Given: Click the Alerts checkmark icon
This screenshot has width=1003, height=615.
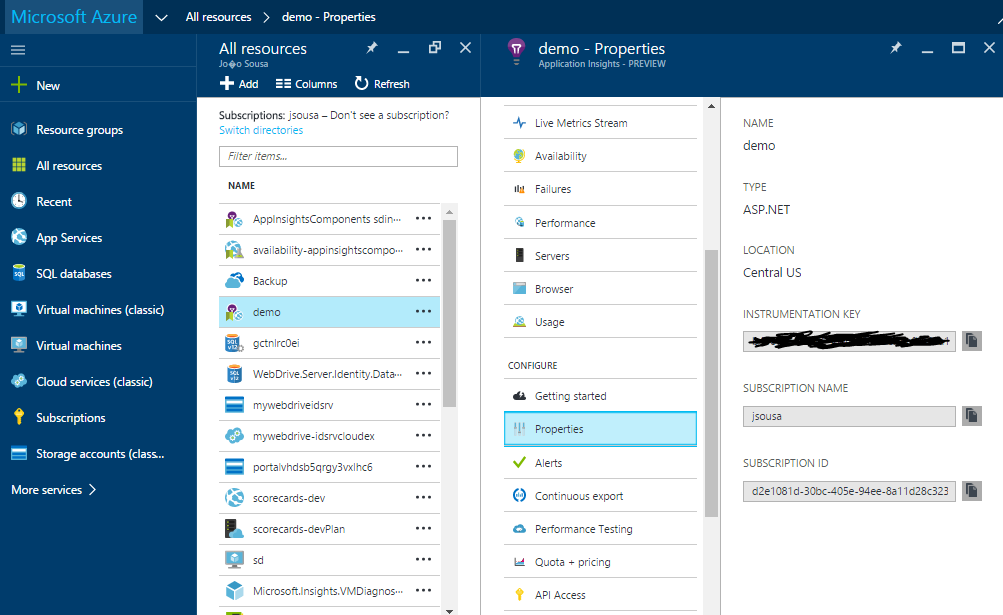Looking at the screenshot, I should (519, 462).
